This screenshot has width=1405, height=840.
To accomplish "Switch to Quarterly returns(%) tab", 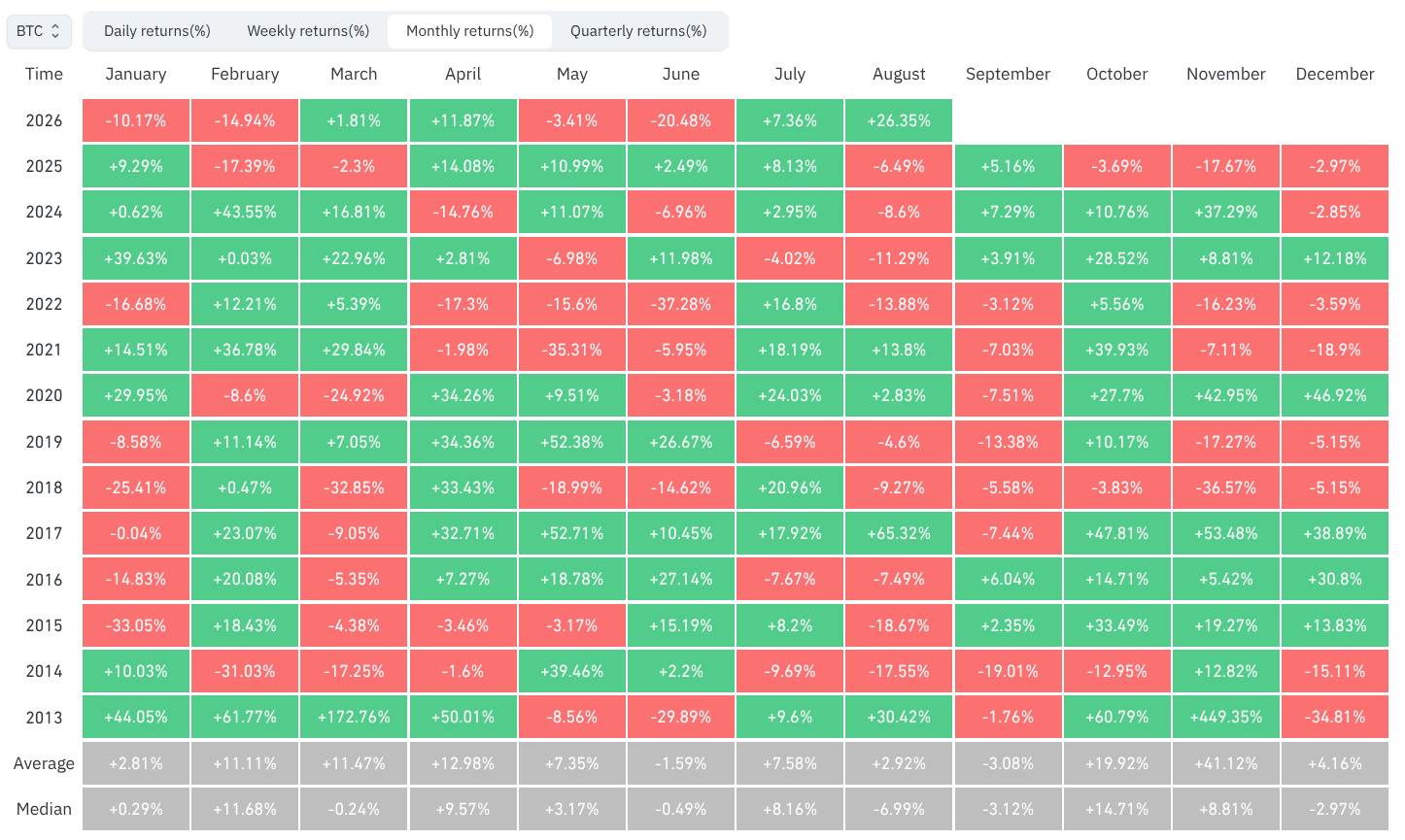I will (x=638, y=31).
